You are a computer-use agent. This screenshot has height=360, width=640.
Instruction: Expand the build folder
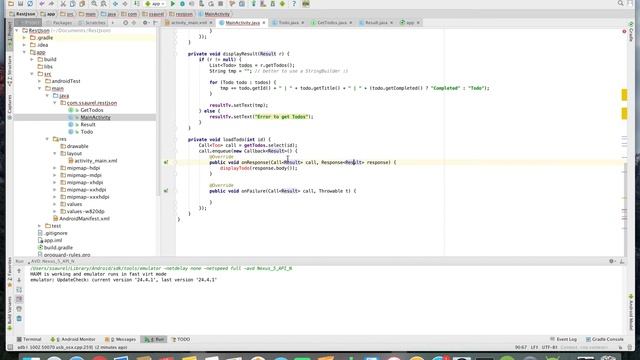(32, 59)
